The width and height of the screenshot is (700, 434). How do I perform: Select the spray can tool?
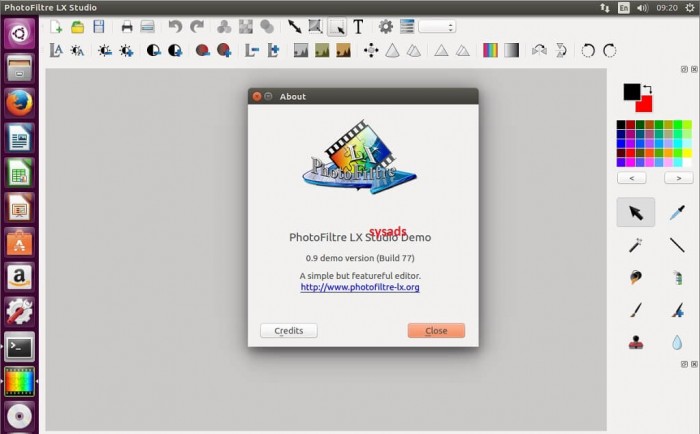point(678,277)
